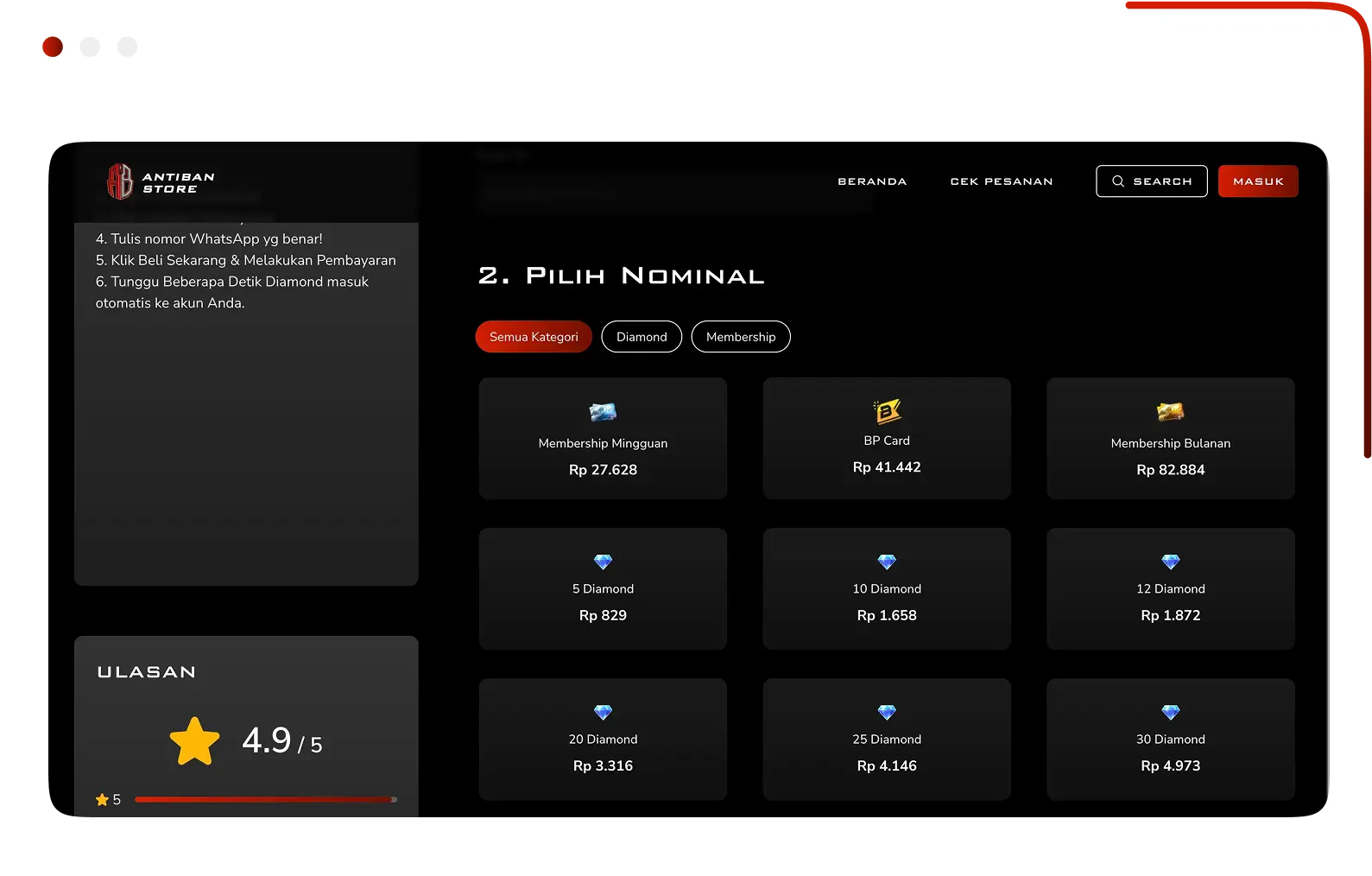Click the gold Membership Bulanan icon
This screenshot has width=1372, height=876.
point(1170,412)
